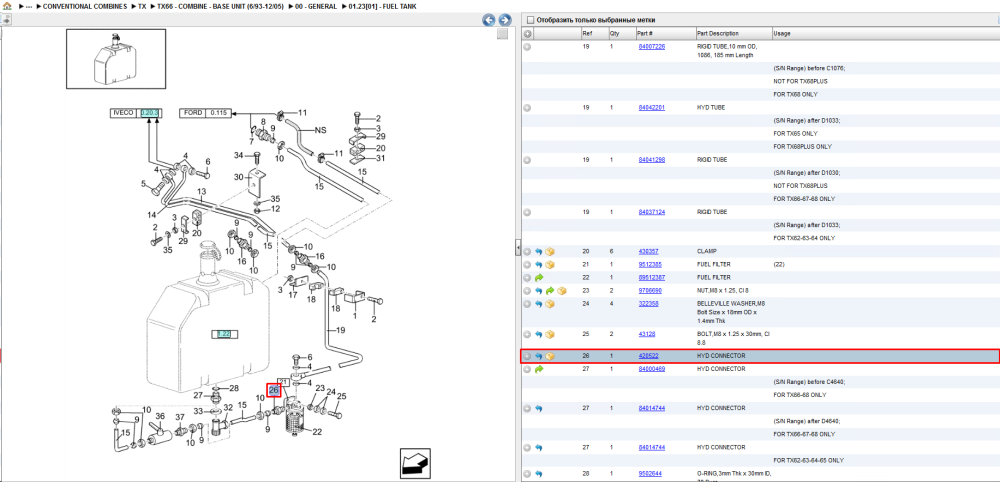Add part 84041298 with its circle icon
Screen dimensions: 1000x482
(x=527, y=160)
